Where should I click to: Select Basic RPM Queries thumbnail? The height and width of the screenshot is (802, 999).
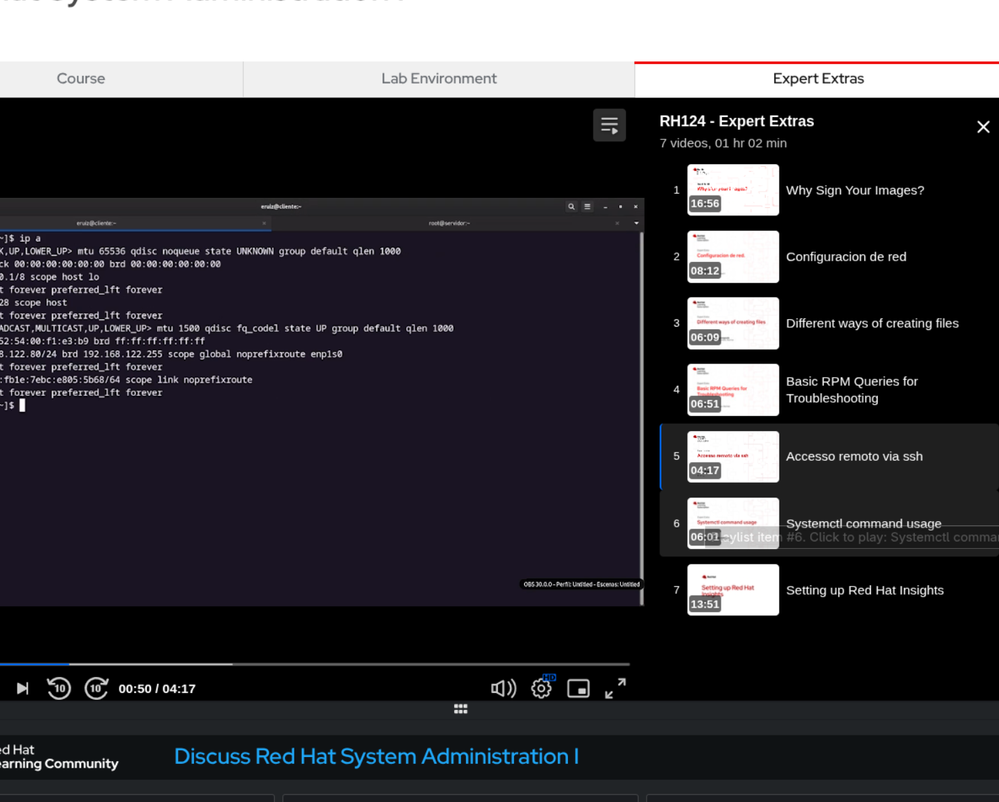pyautogui.click(x=733, y=390)
